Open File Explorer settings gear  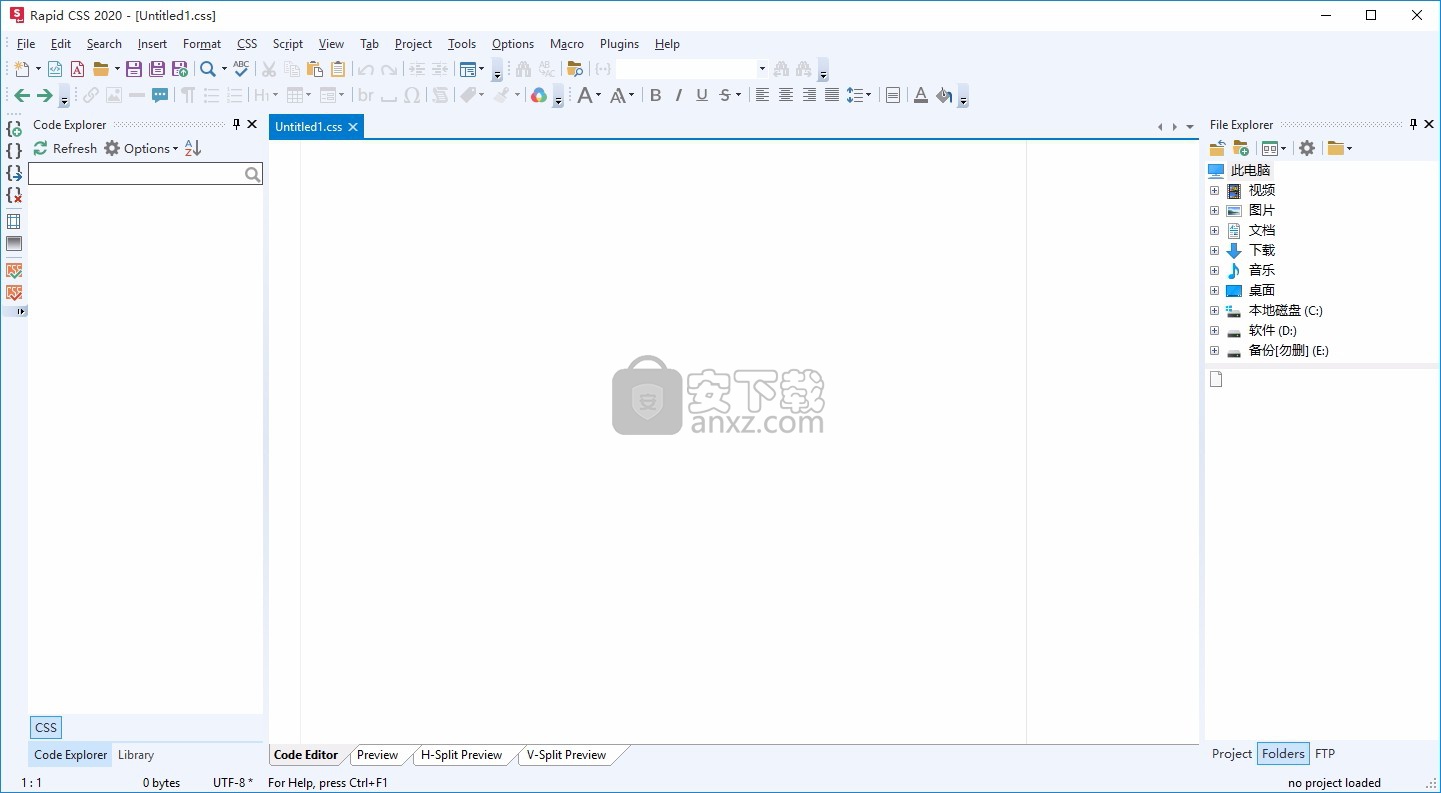(1307, 148)
